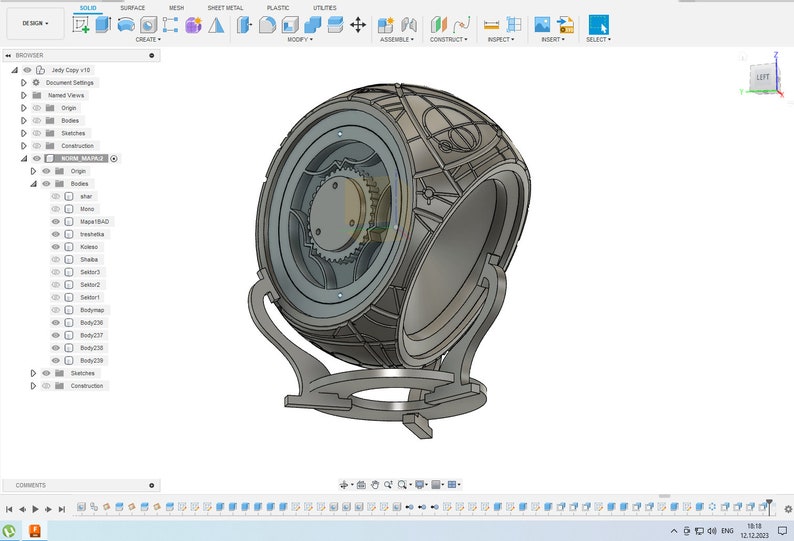Image resolution: width=794 pixels, height=541 pixels.
Task: Show the Sektor3 body
Action: pos(56,273)
